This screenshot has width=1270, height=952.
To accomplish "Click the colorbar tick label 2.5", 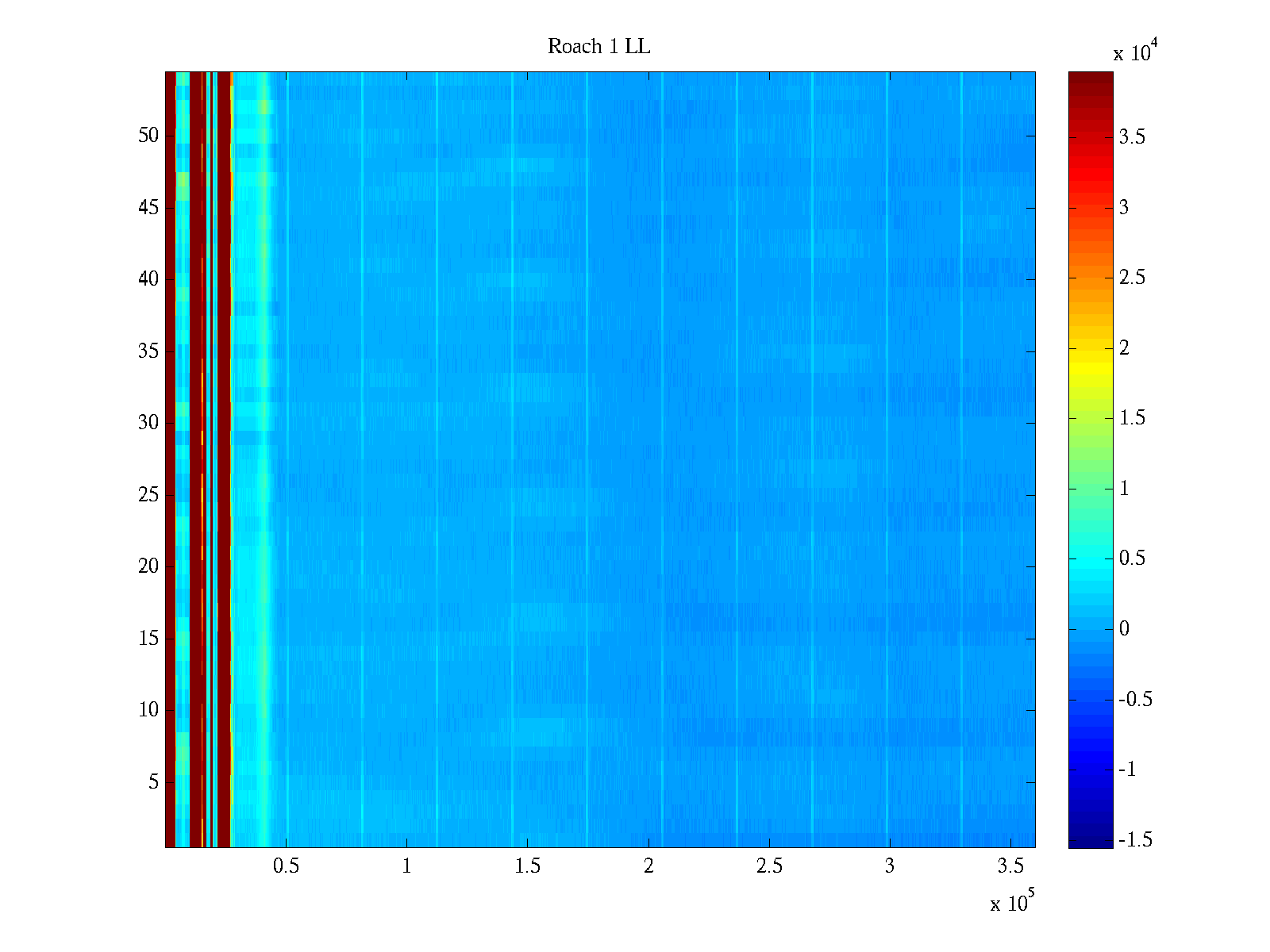I will pos(1132,278).
